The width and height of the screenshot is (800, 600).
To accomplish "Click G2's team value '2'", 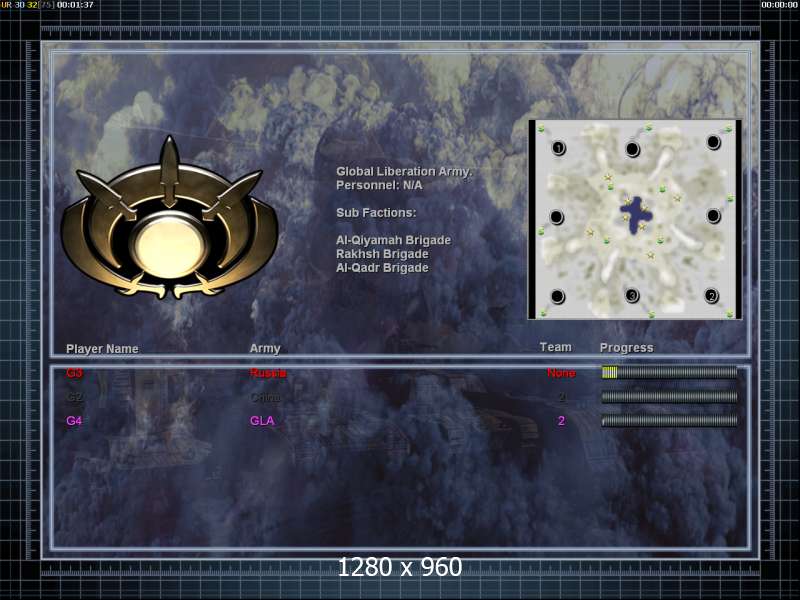I will point(561,397).
